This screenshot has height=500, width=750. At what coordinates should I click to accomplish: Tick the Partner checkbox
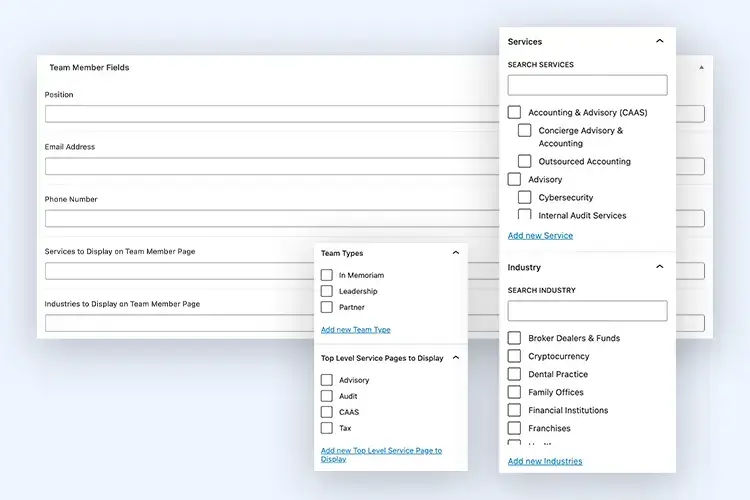pyautogui.click(x=327, y=307)
